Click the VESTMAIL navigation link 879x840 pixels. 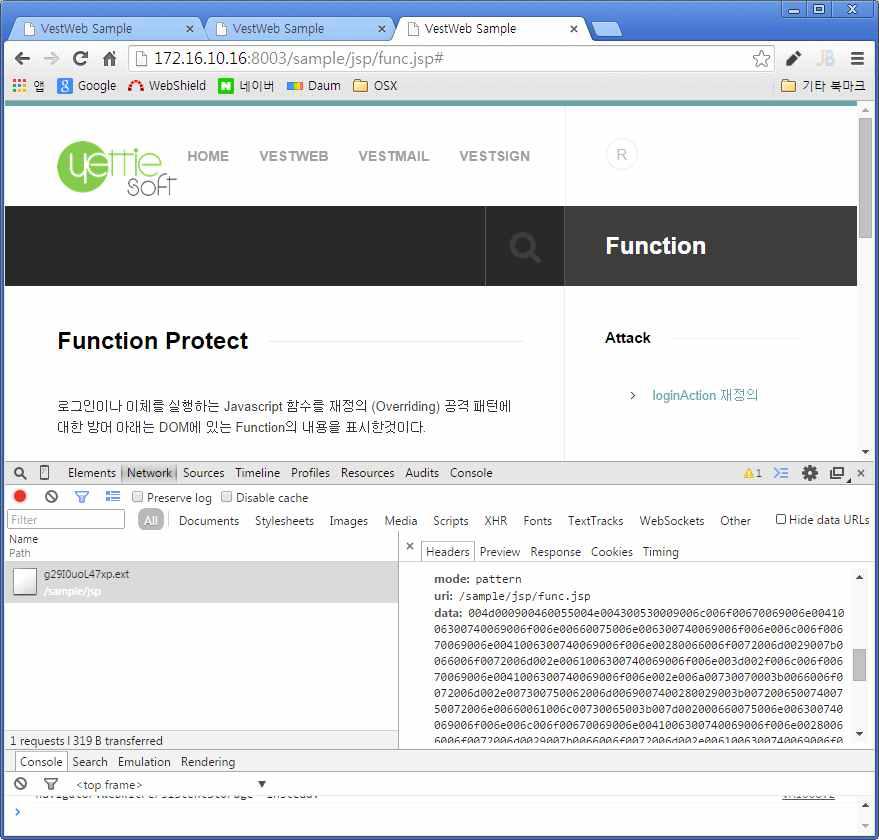393,156
